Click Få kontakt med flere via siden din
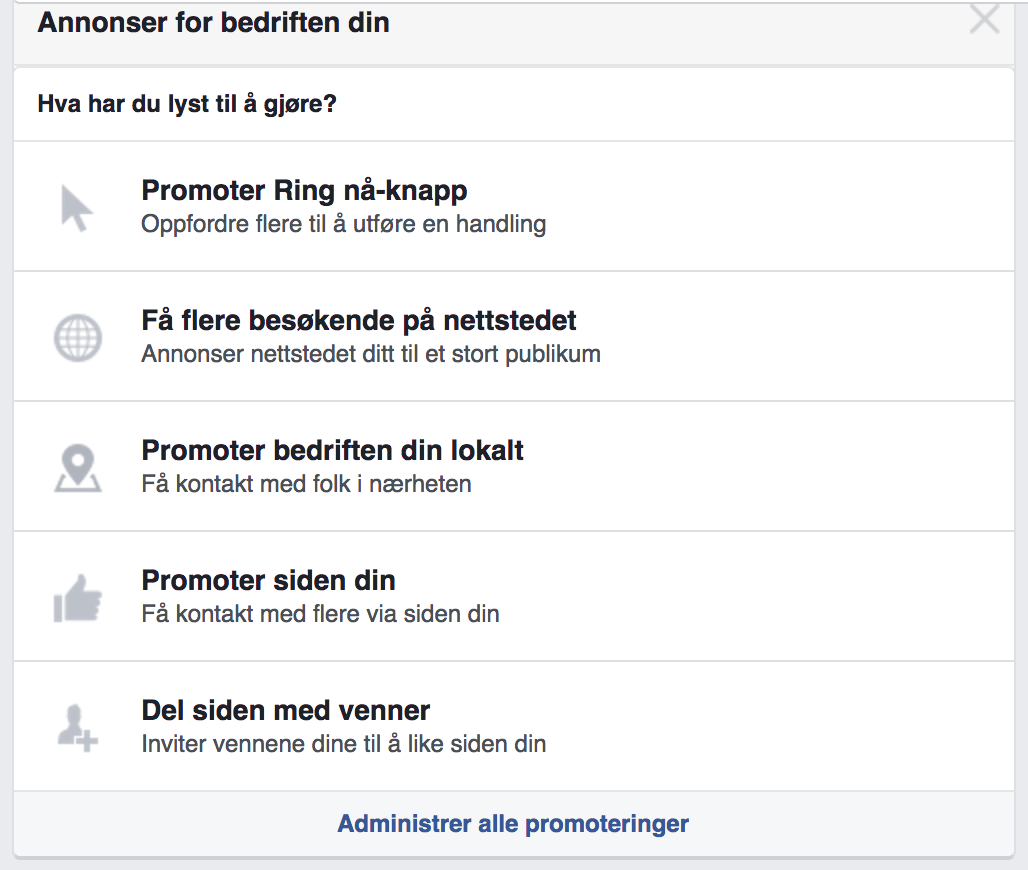 321,614
